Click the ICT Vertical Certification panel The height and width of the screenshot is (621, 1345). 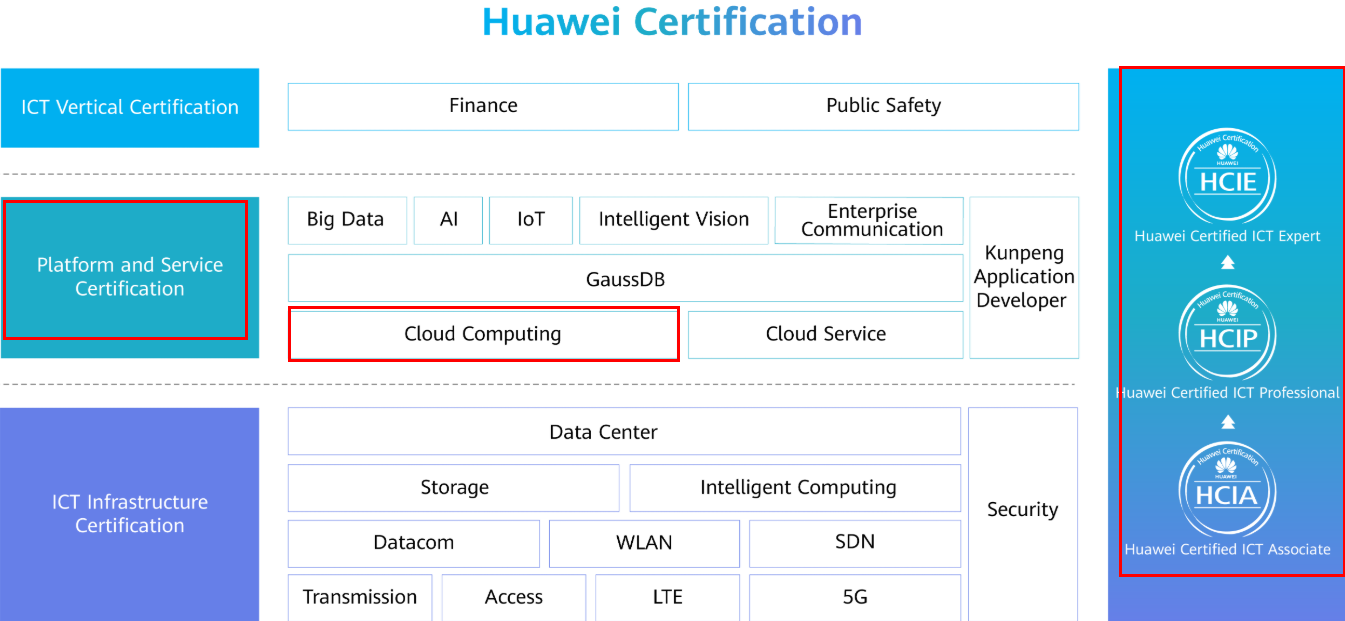pos(129,107)
